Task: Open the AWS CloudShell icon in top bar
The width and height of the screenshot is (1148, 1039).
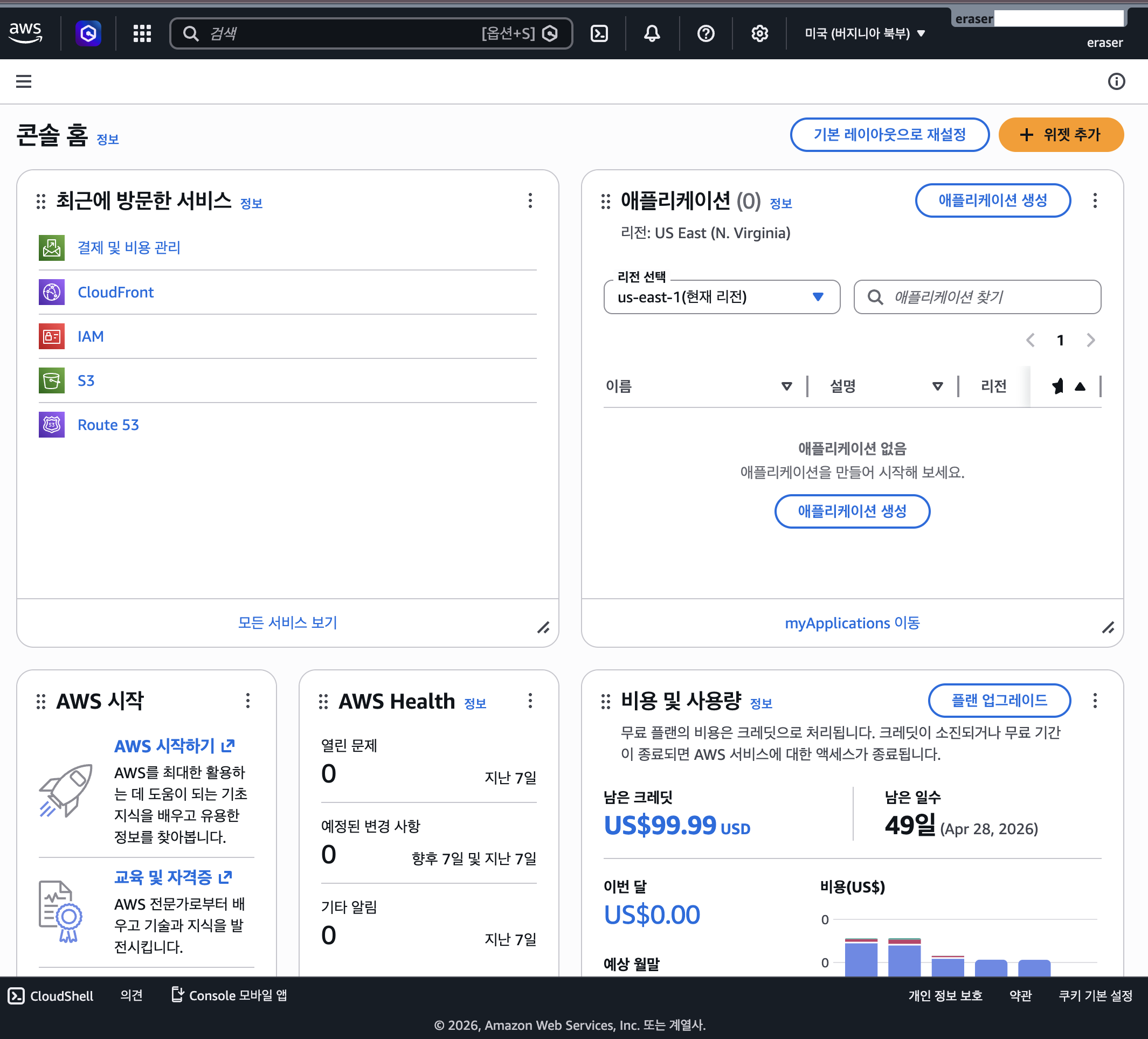Action: click(599, 33)
